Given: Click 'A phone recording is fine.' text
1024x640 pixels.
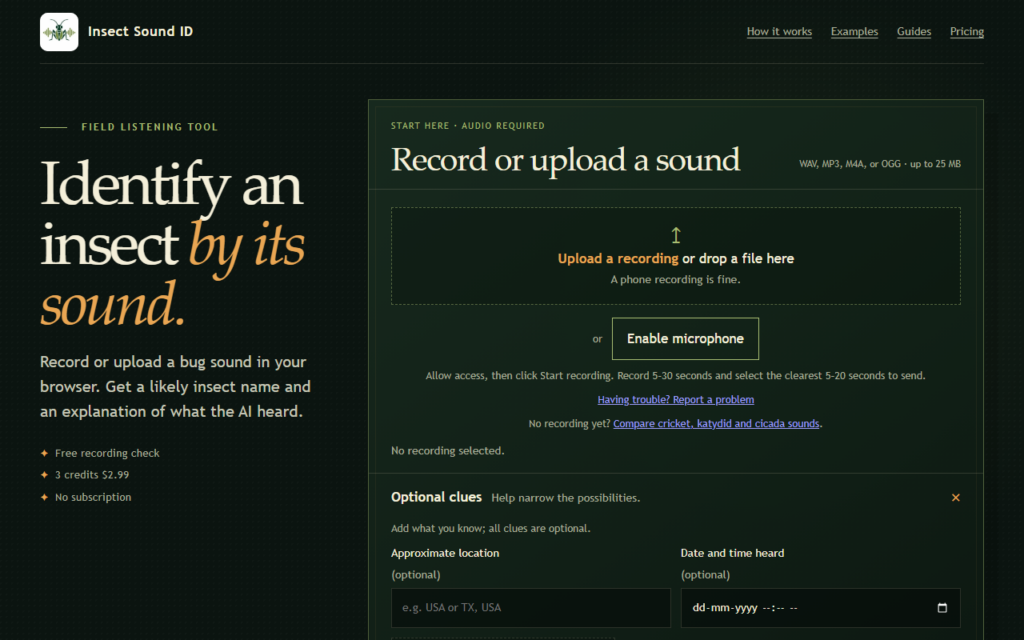Looking at the screenshot, I should 675,280.
